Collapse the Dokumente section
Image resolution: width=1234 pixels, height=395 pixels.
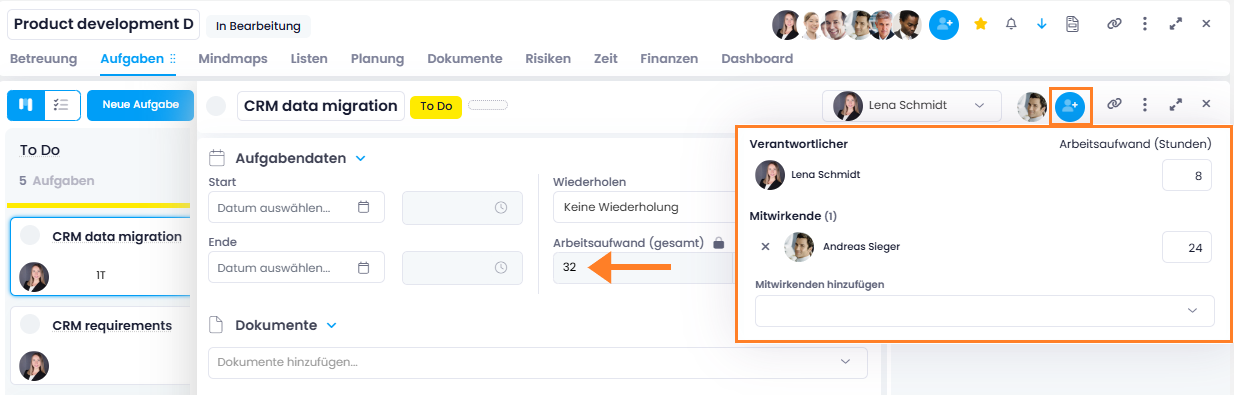coord(332,325)
